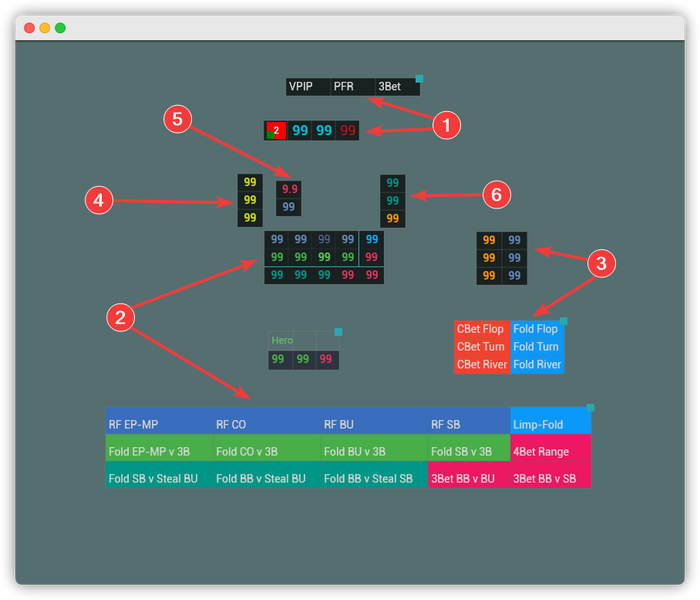Choose Fold BB v Steal SB cell
This screenshot has width=700, height=600.
coord(375,475)
